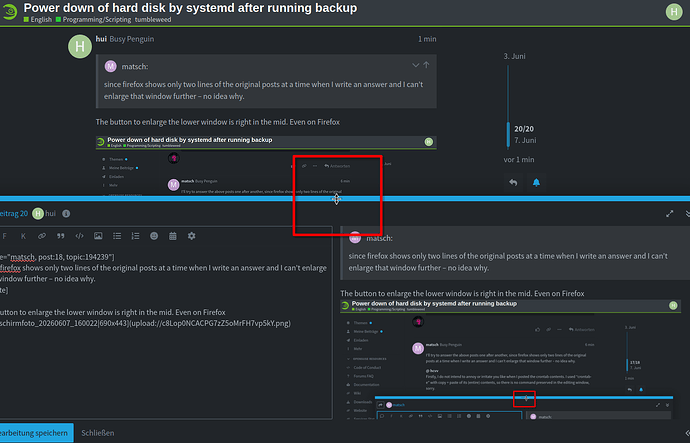Minimize composer with chevron at right edge

point(687,214)
